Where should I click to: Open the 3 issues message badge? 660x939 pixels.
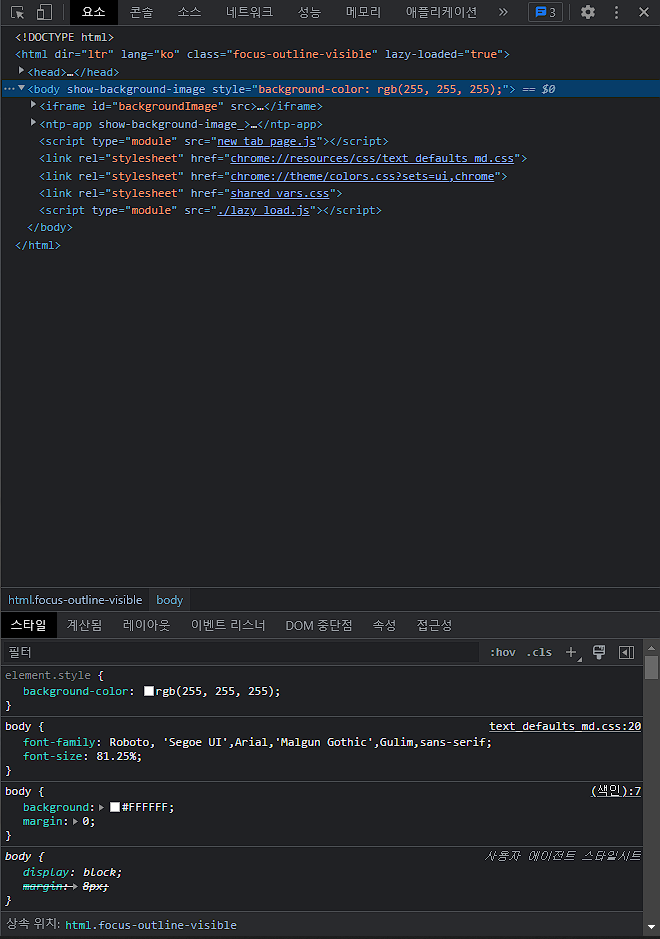[x=545, y=12]
